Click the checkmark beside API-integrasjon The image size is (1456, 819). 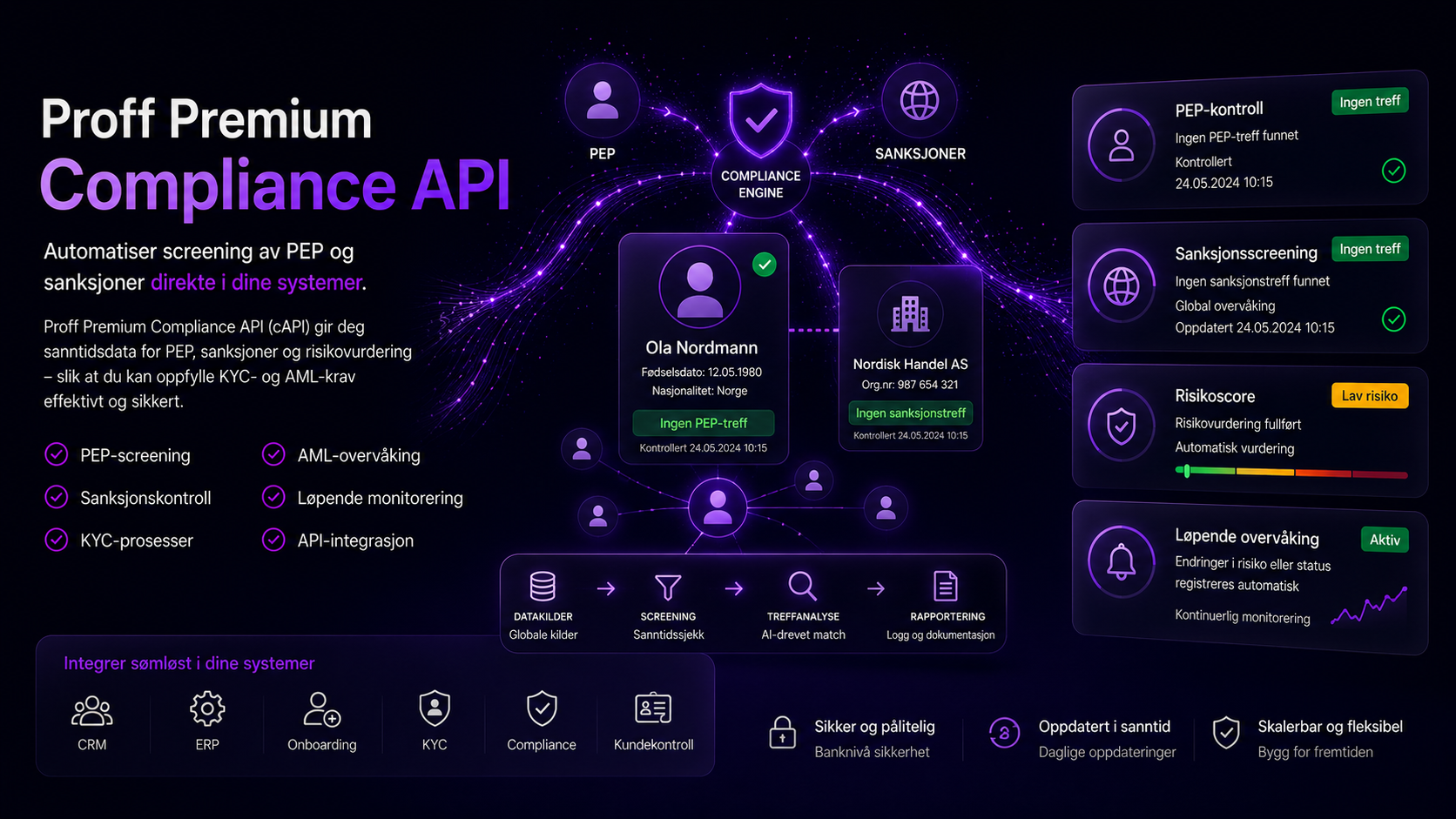coord(273,540)
